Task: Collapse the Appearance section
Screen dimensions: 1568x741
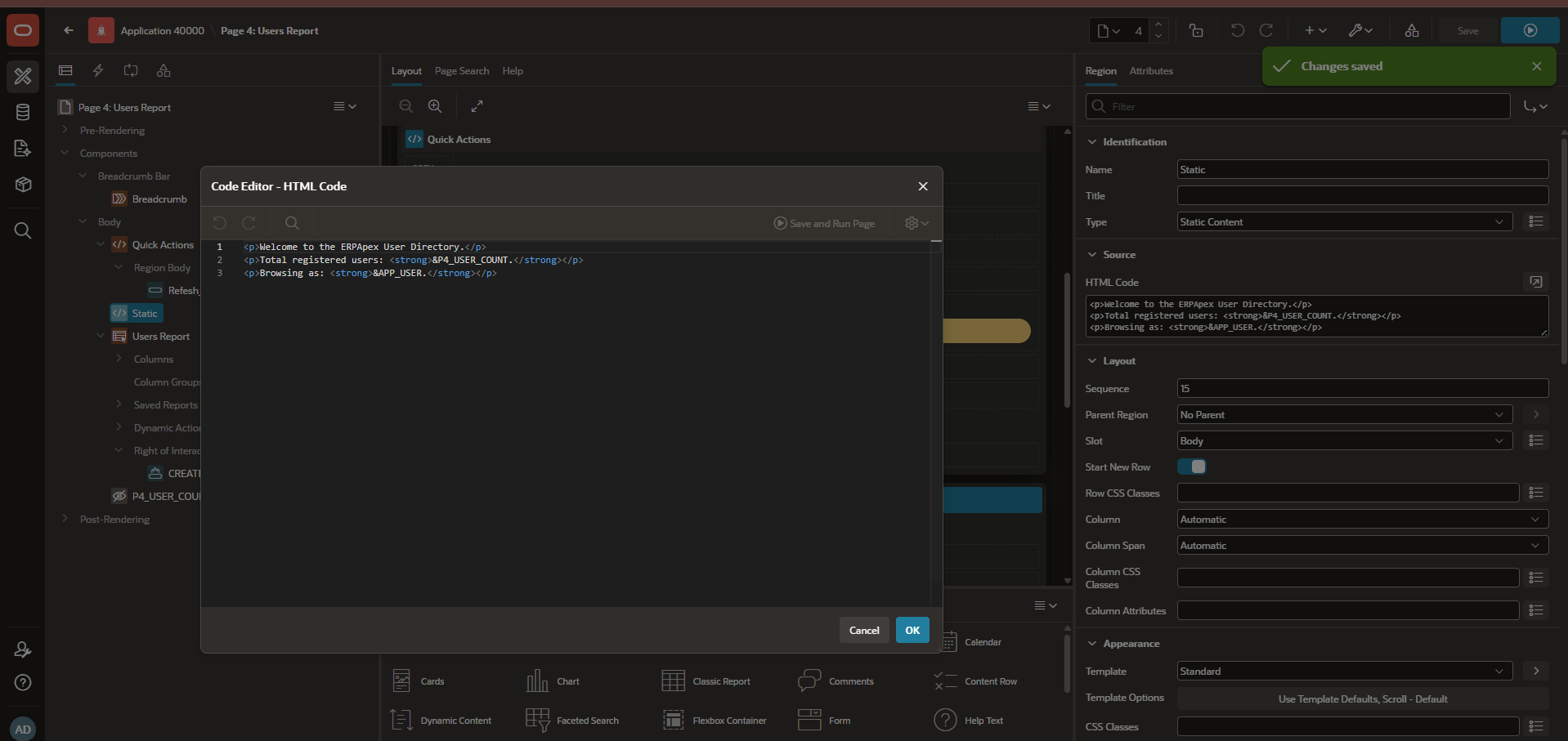Action: 1092,644
